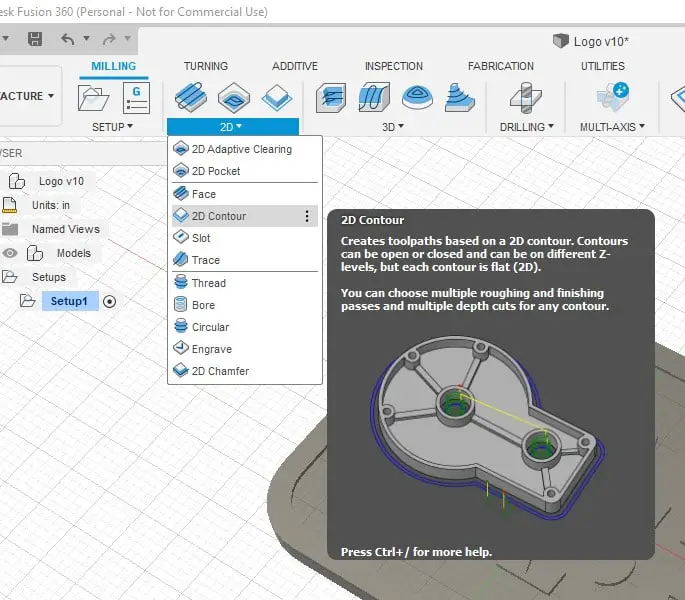Choose Trace from the 2D menu

245,260
